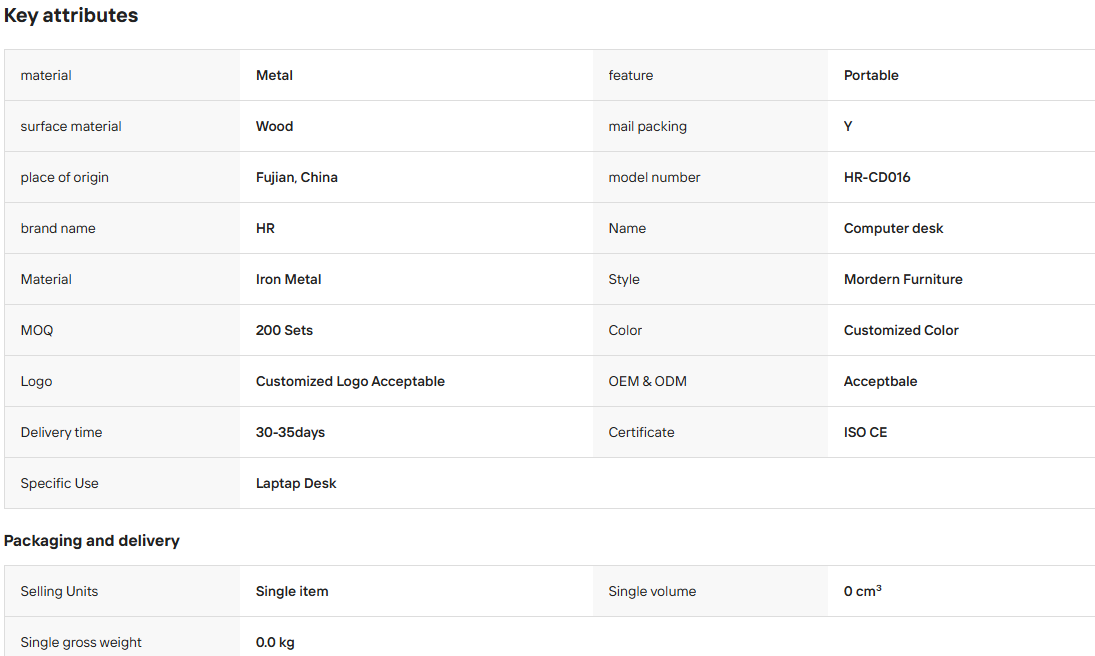
Task: Select the Wood surface material value
Action: point(274,126)
